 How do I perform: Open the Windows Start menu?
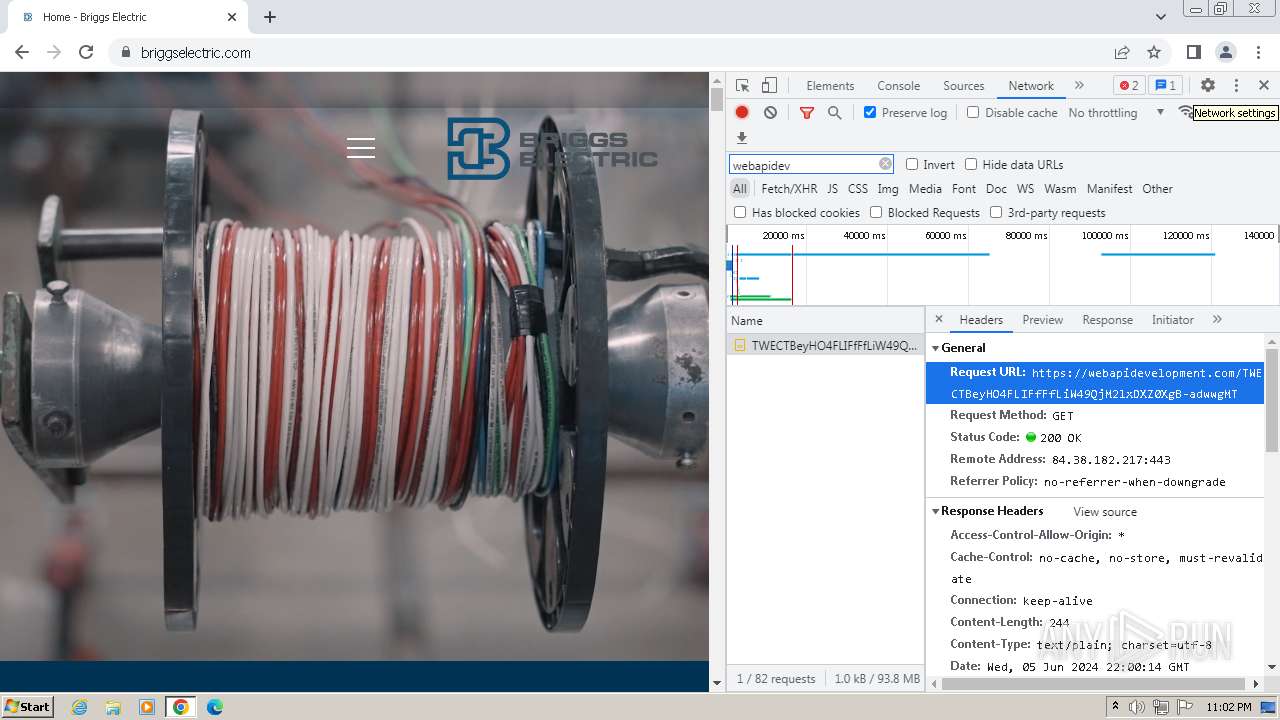tap(27, 707)
